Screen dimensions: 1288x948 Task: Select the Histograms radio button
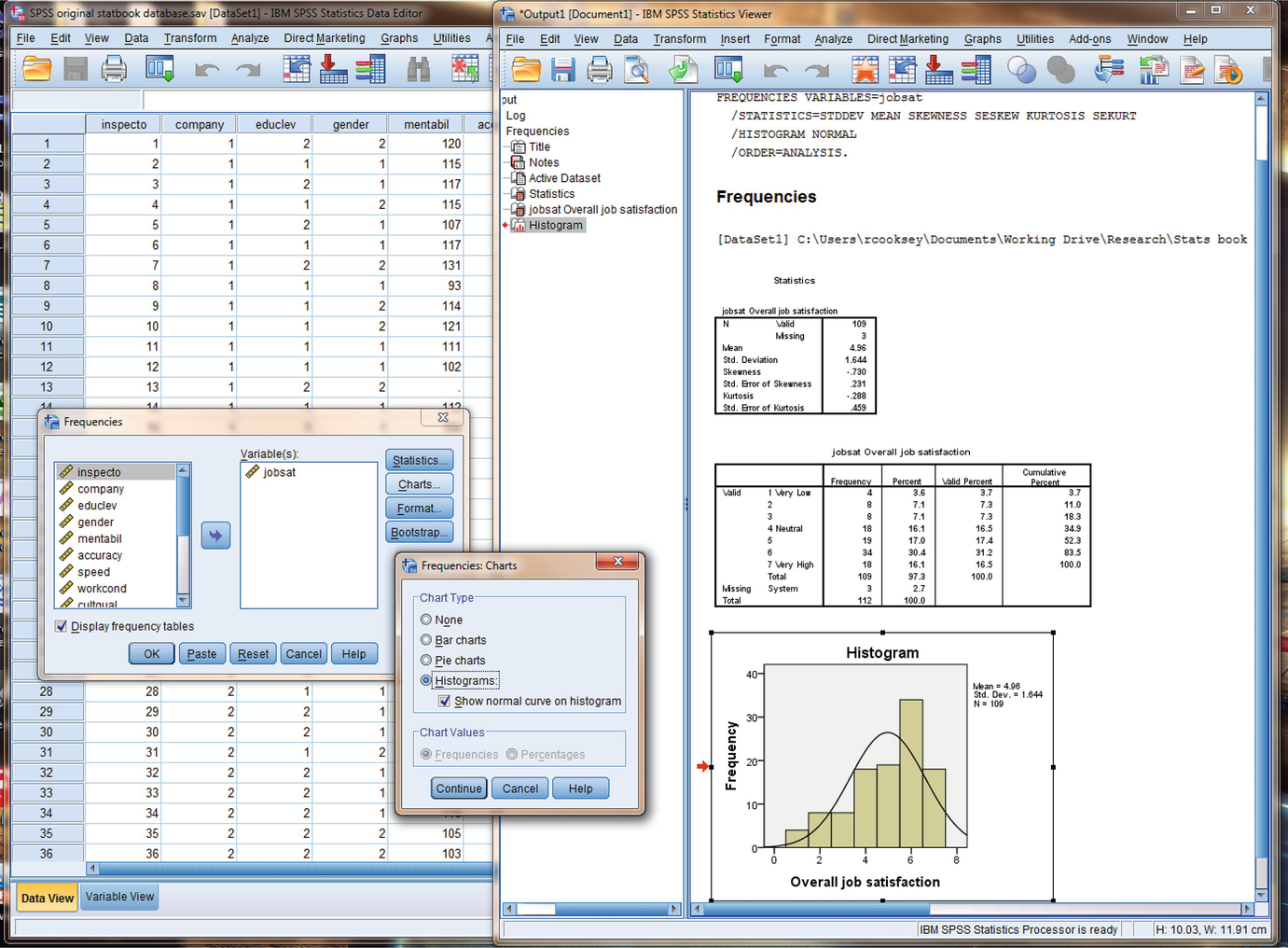pos(426,680)
